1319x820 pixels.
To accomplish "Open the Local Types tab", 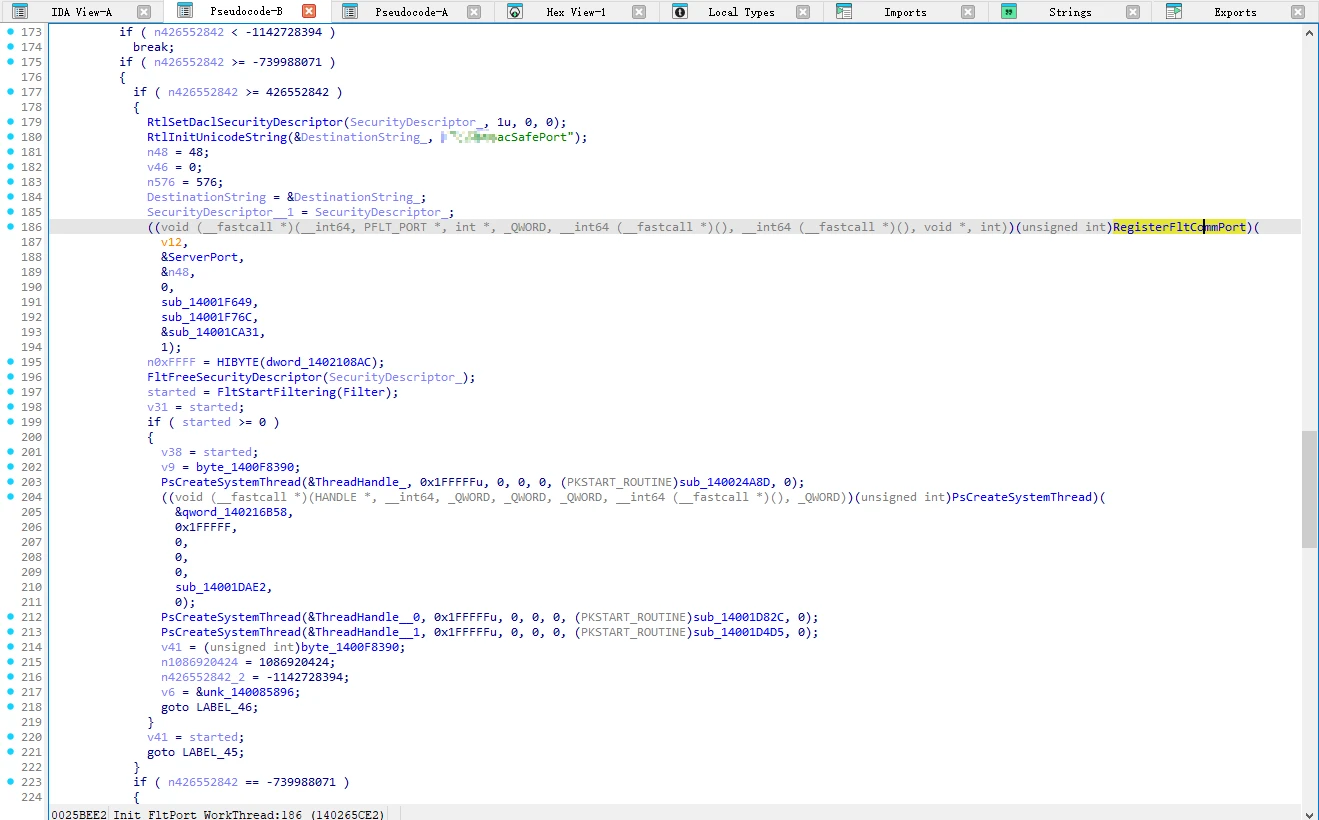I will (x=741, y=12).
